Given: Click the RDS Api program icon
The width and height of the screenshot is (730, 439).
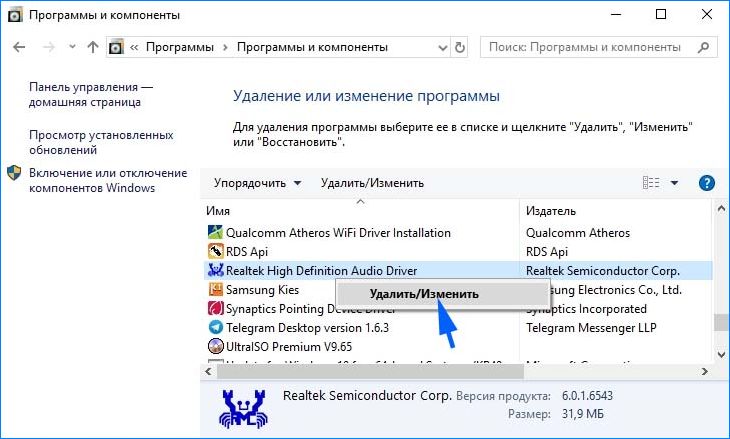Looking at the screenshot, I should (215, 251).
